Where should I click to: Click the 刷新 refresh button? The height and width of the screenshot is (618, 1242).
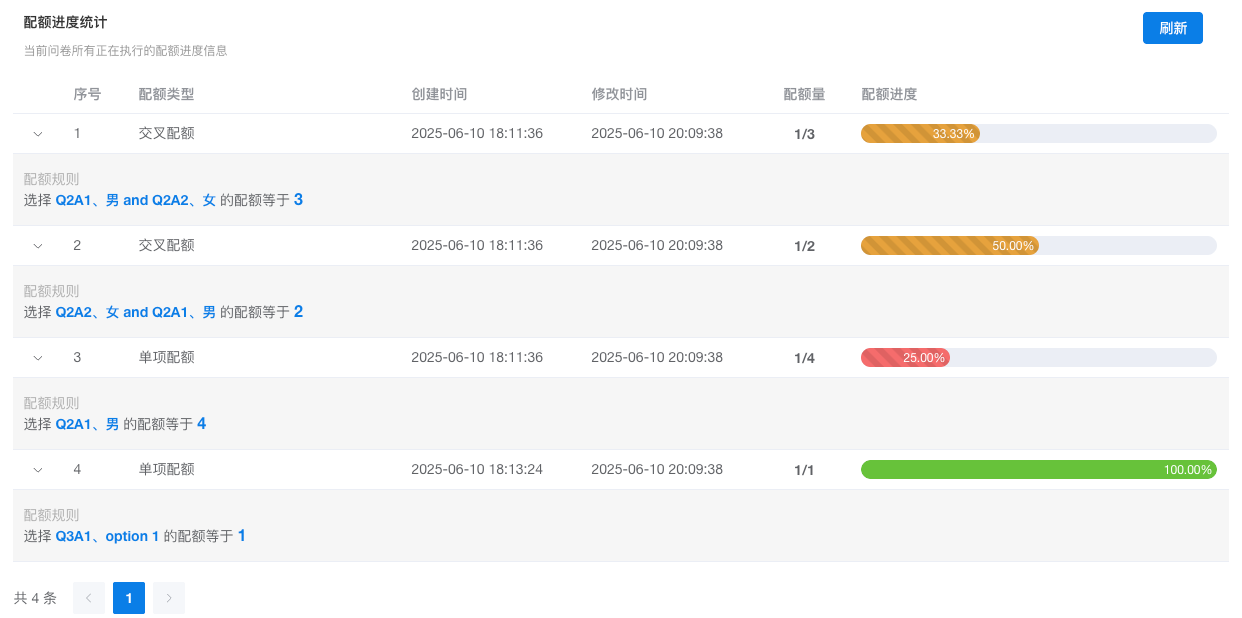click(x=1172, y=28)
